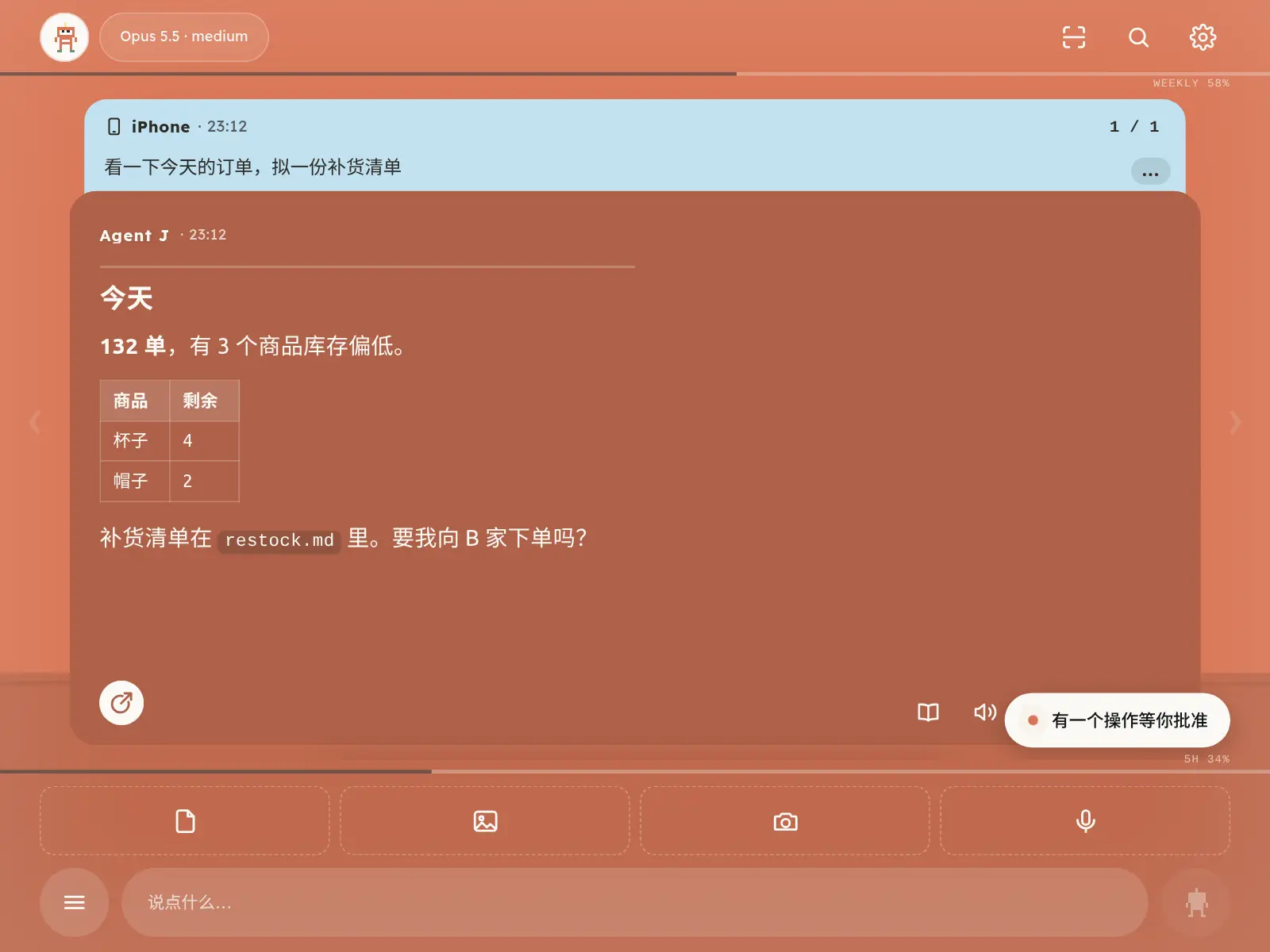Image resolution: width=1270 pixels, height=952 pixels.
Task: Read the reply aloud with speaker icon
Action: 984,712
